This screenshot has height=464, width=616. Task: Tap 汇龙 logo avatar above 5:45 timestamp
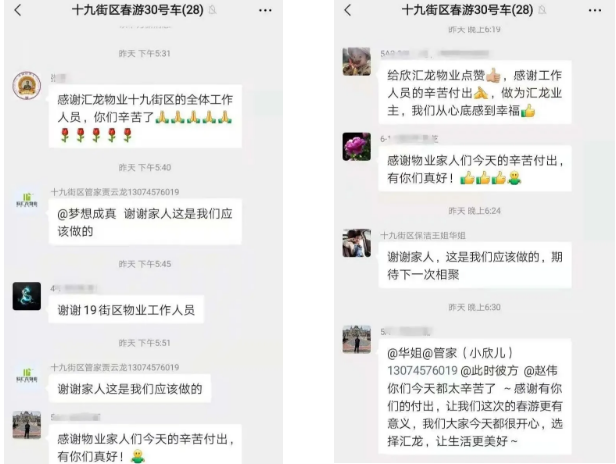pyautogui.click(x=27, y=200)
